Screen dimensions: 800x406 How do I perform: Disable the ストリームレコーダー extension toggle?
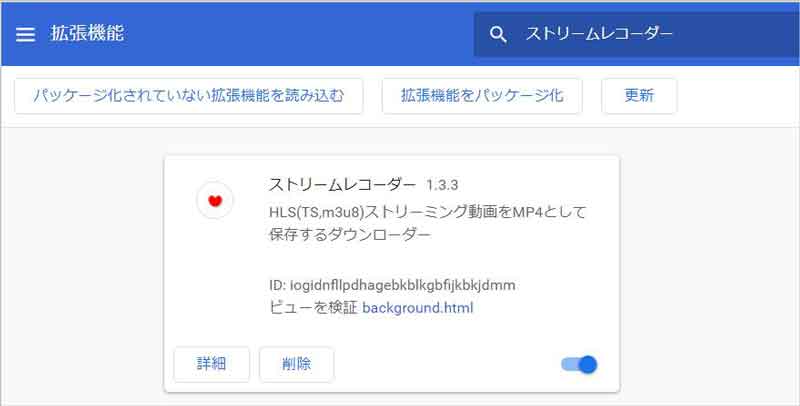[x=579, y=365]
